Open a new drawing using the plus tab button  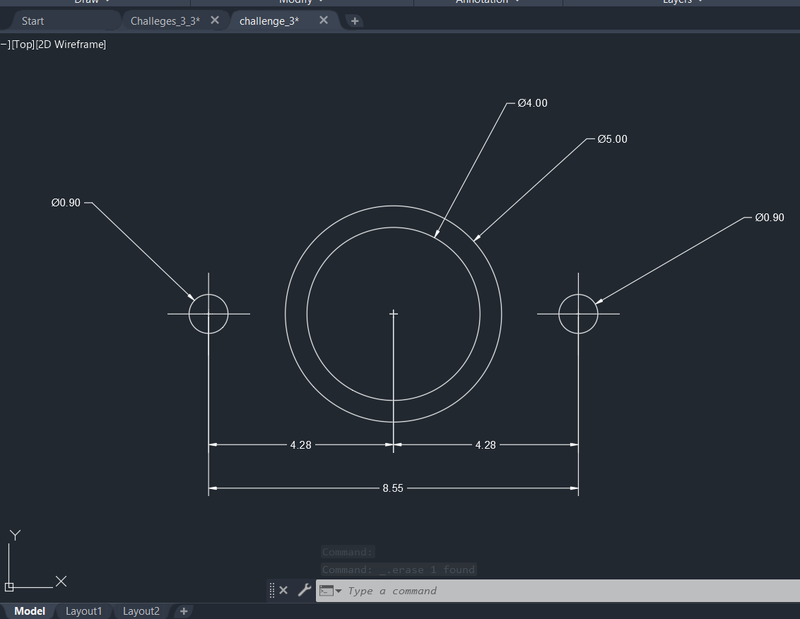(x=355, y=20)
